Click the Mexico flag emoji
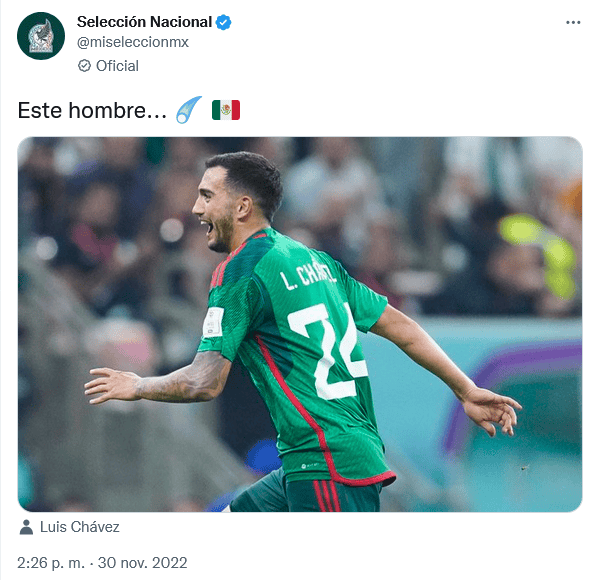Image resolution: width=598 pixels, height=580 pixels. click(x=226, y=110)
